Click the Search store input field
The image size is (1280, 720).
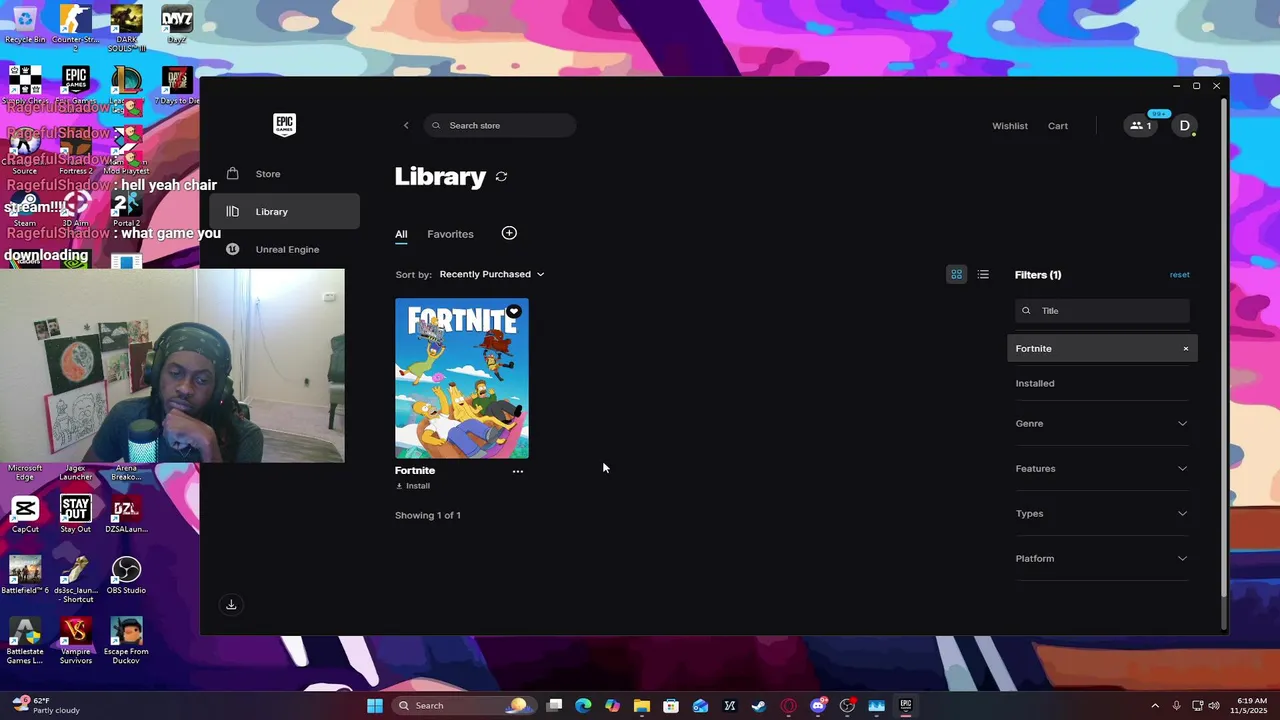[500, 125]
